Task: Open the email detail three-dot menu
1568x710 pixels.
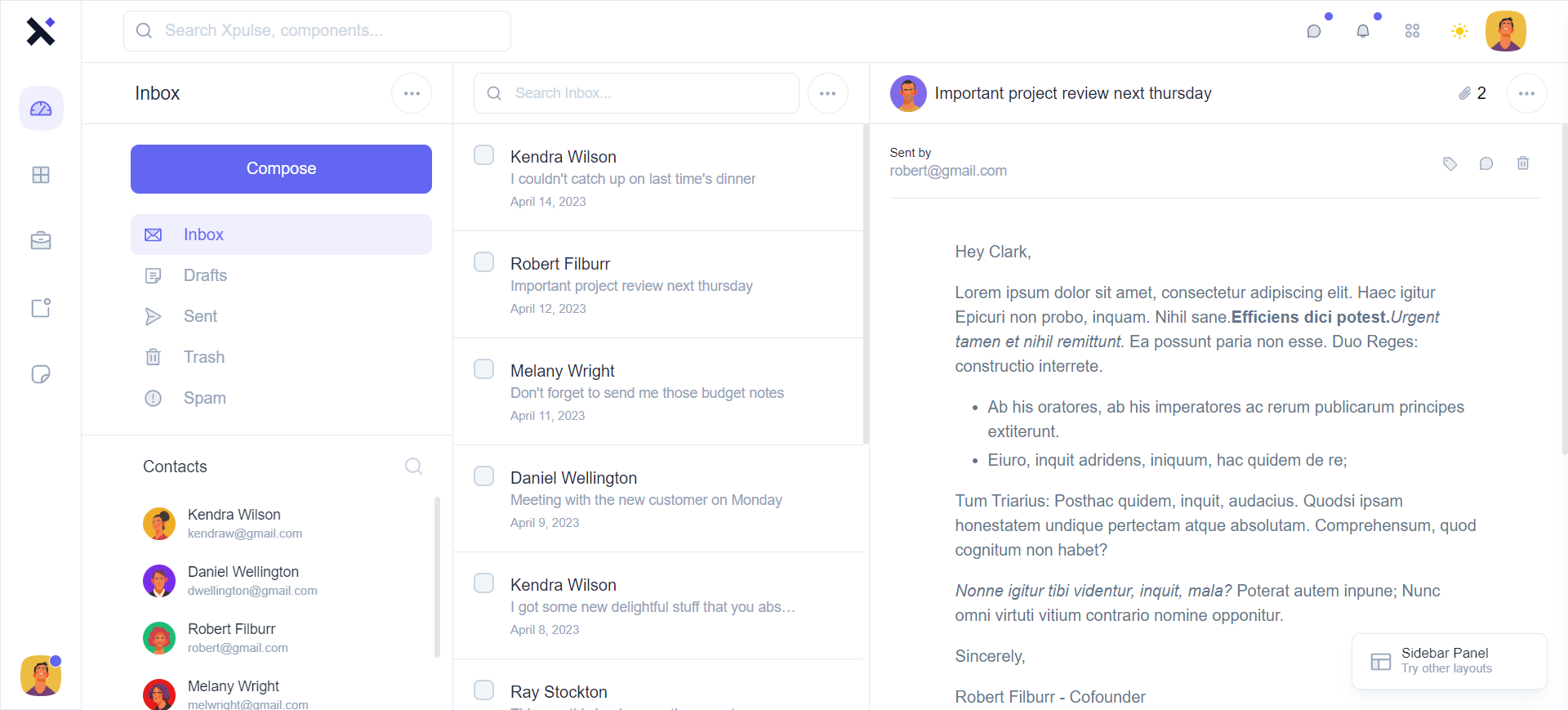Action: [1526, 93]
